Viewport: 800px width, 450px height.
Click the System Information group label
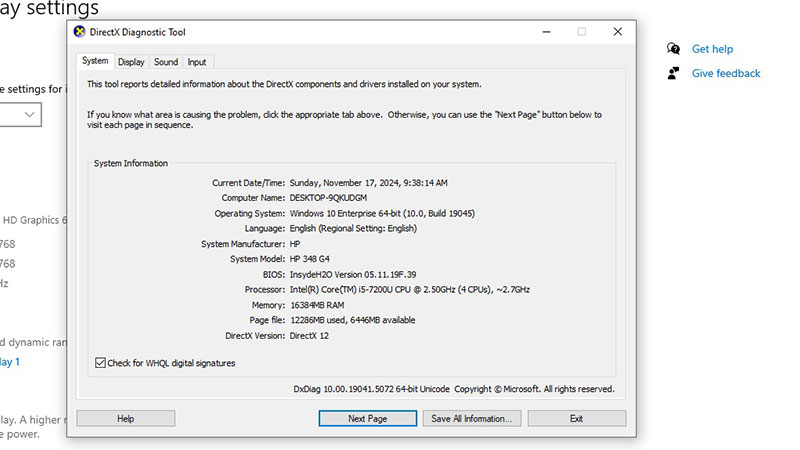coord(131,163)
